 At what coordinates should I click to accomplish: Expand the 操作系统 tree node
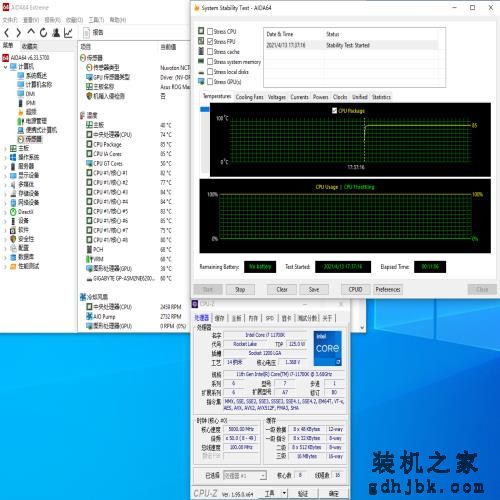point(5,157)
